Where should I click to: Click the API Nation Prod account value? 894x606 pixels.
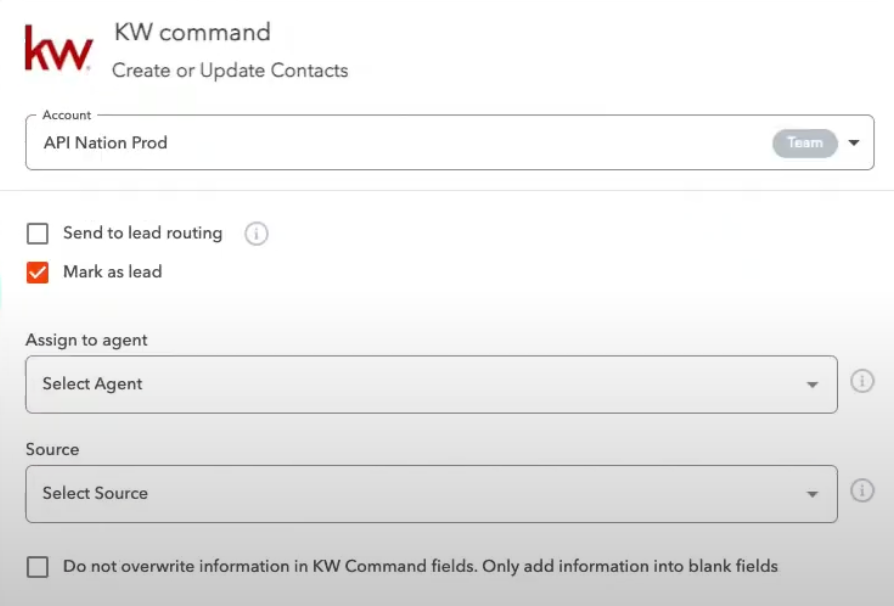[x=105, y=143]
